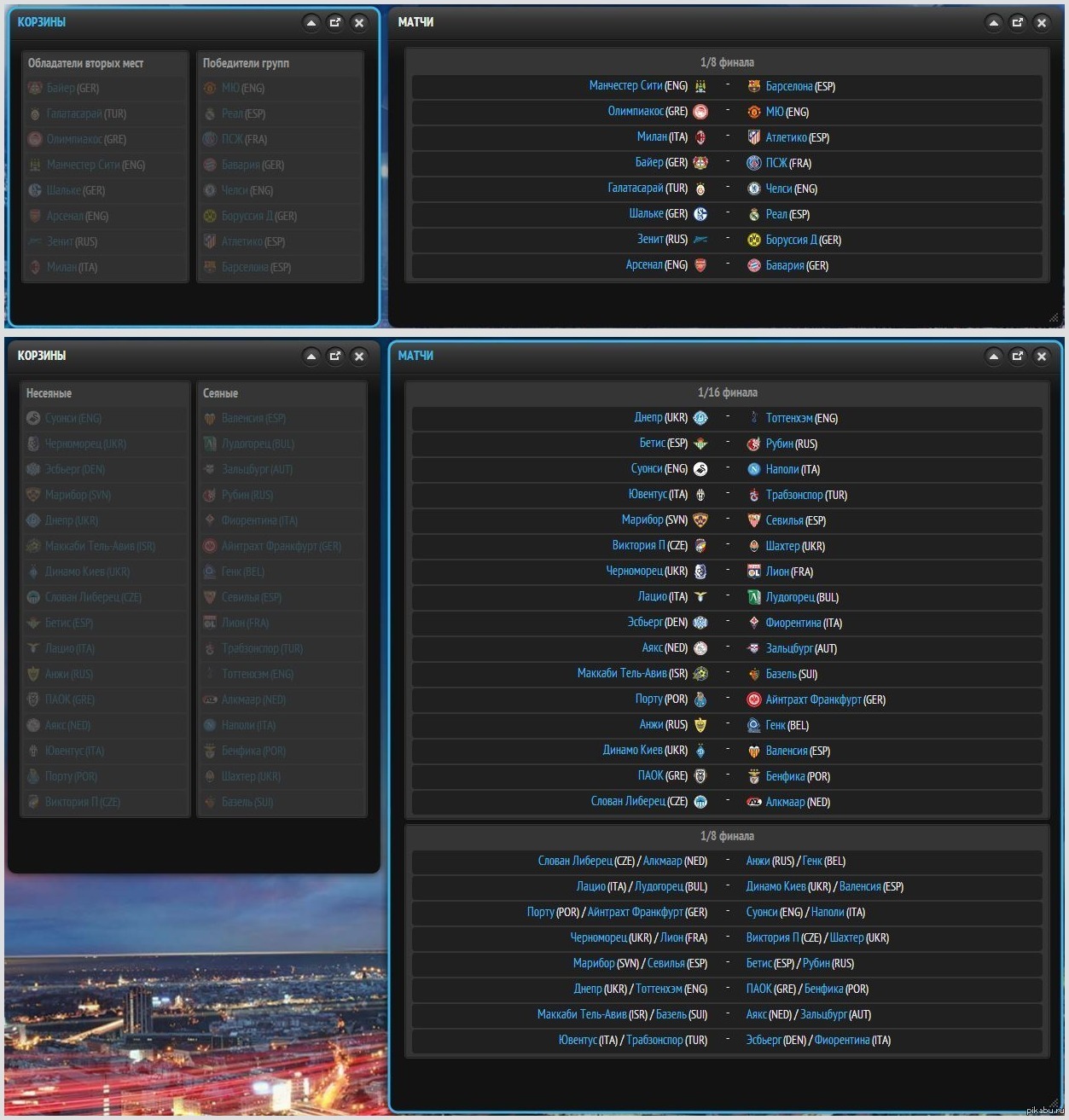The width and height of the screenshot is (1069, 1120).
Task: Click Челси crest in the matches list
Action: 754,189
